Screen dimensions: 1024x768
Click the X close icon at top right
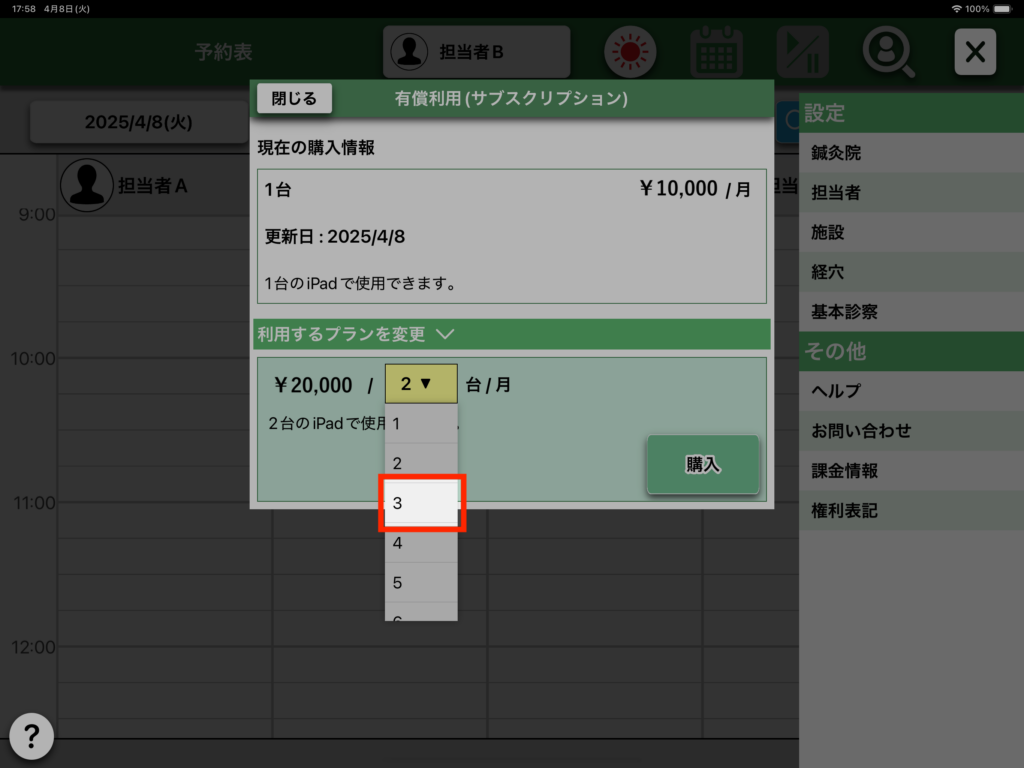(x=975, y=52)
